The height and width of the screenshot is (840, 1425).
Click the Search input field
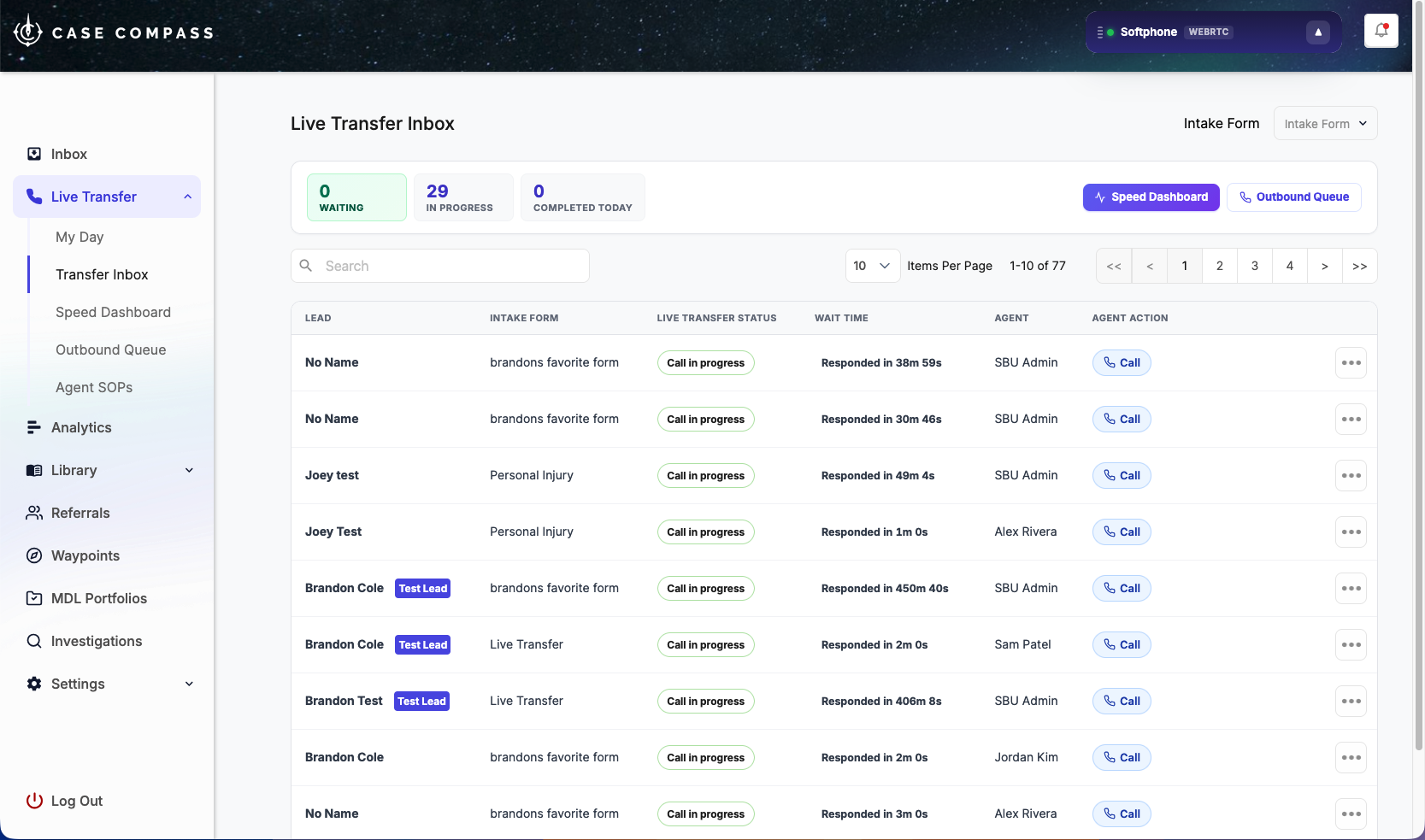[x=440, y=266]
